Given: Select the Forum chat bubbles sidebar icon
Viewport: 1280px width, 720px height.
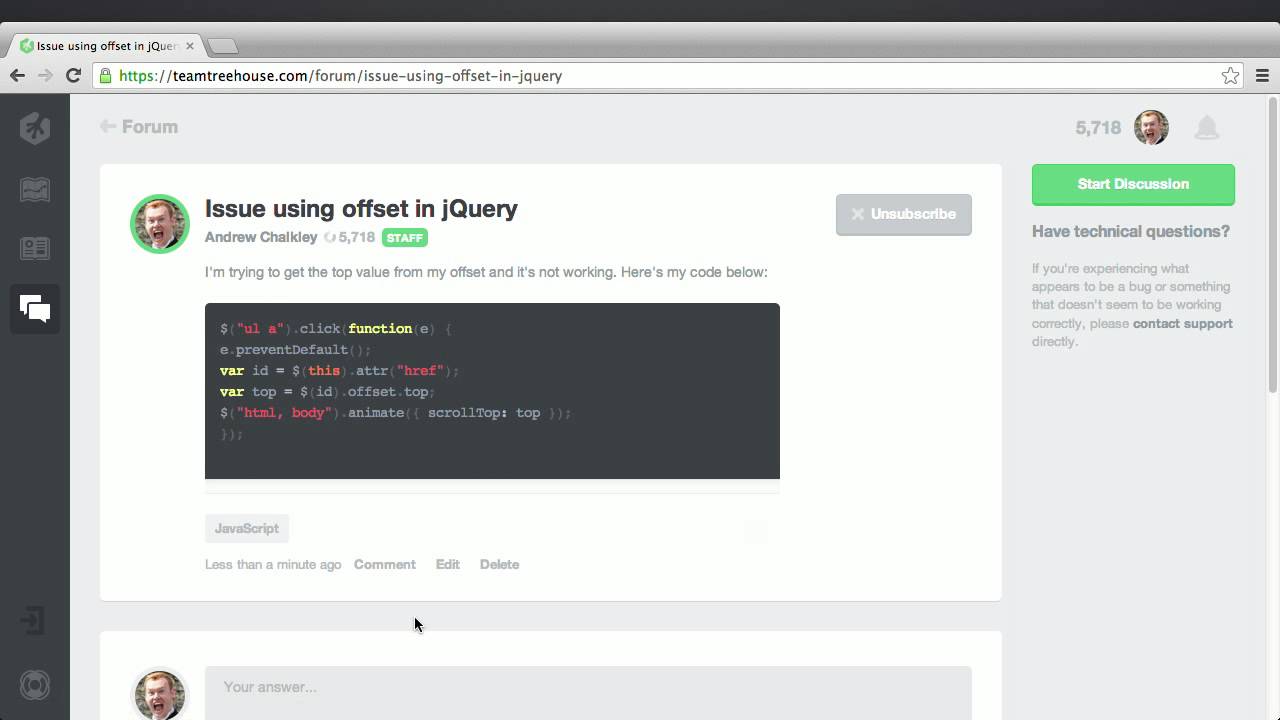Looking at the screenshot, I should [x=35, y=309].
